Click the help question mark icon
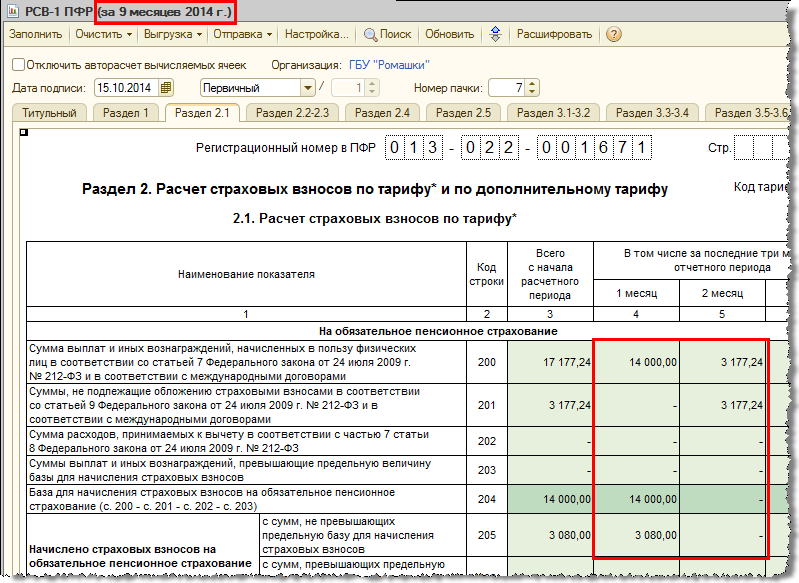Screen dimensions: 799x583 pyautogui.click(x=614, y=34)
